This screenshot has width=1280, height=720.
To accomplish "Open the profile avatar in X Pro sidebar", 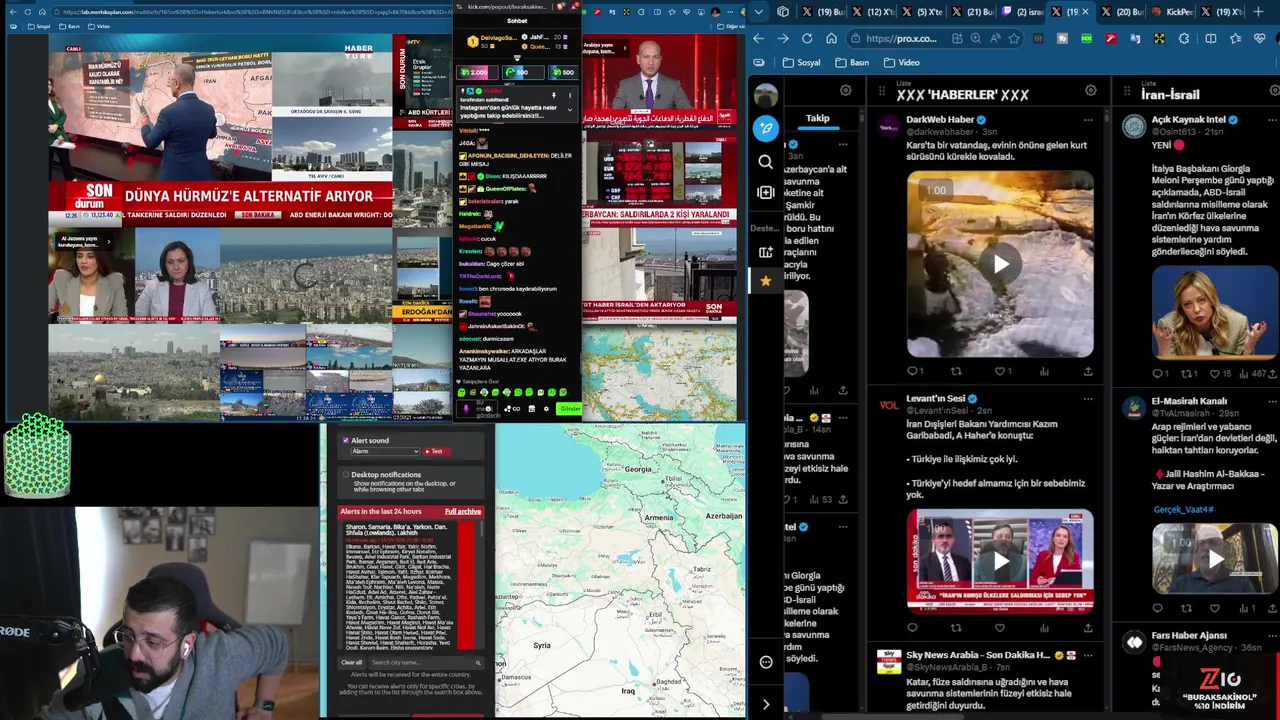I will point(766,95).
